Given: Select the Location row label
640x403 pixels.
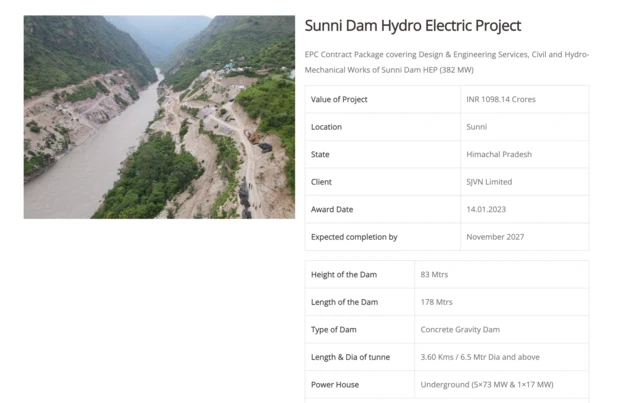Looking at the screenshot, I should click(x=326, y=127).
